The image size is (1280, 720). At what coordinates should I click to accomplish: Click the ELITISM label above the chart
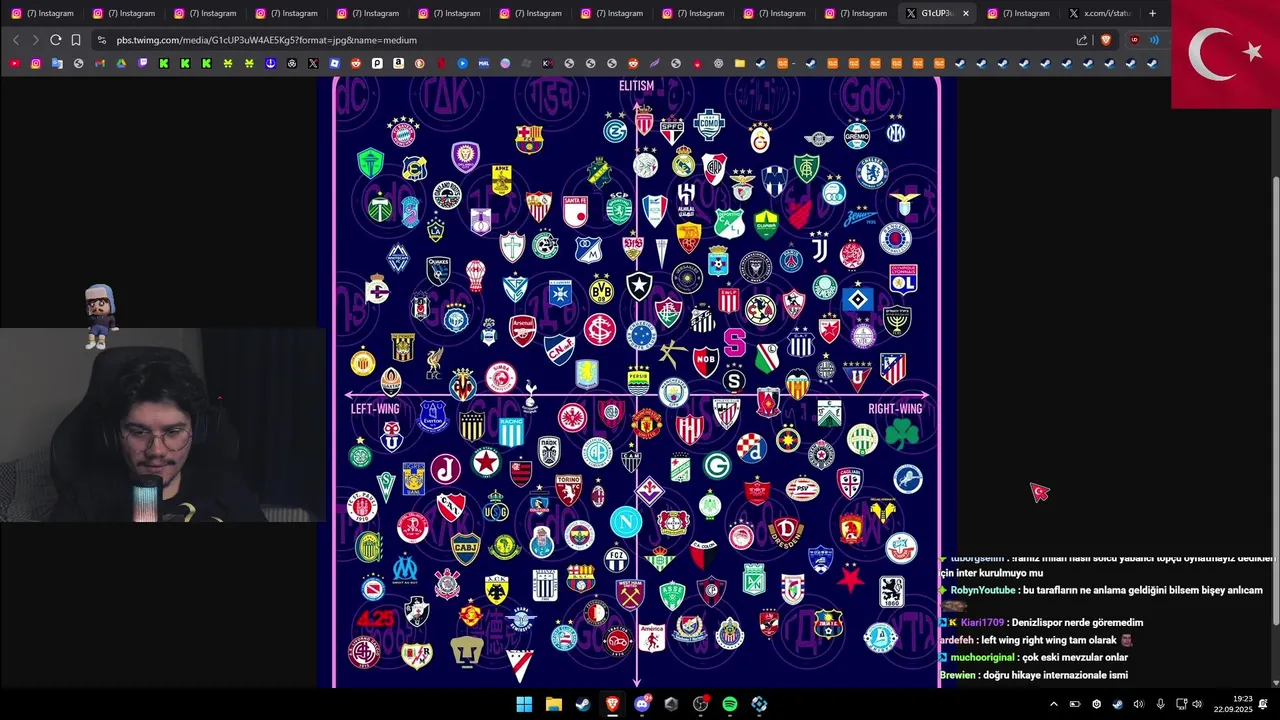(x=636, y=86)
